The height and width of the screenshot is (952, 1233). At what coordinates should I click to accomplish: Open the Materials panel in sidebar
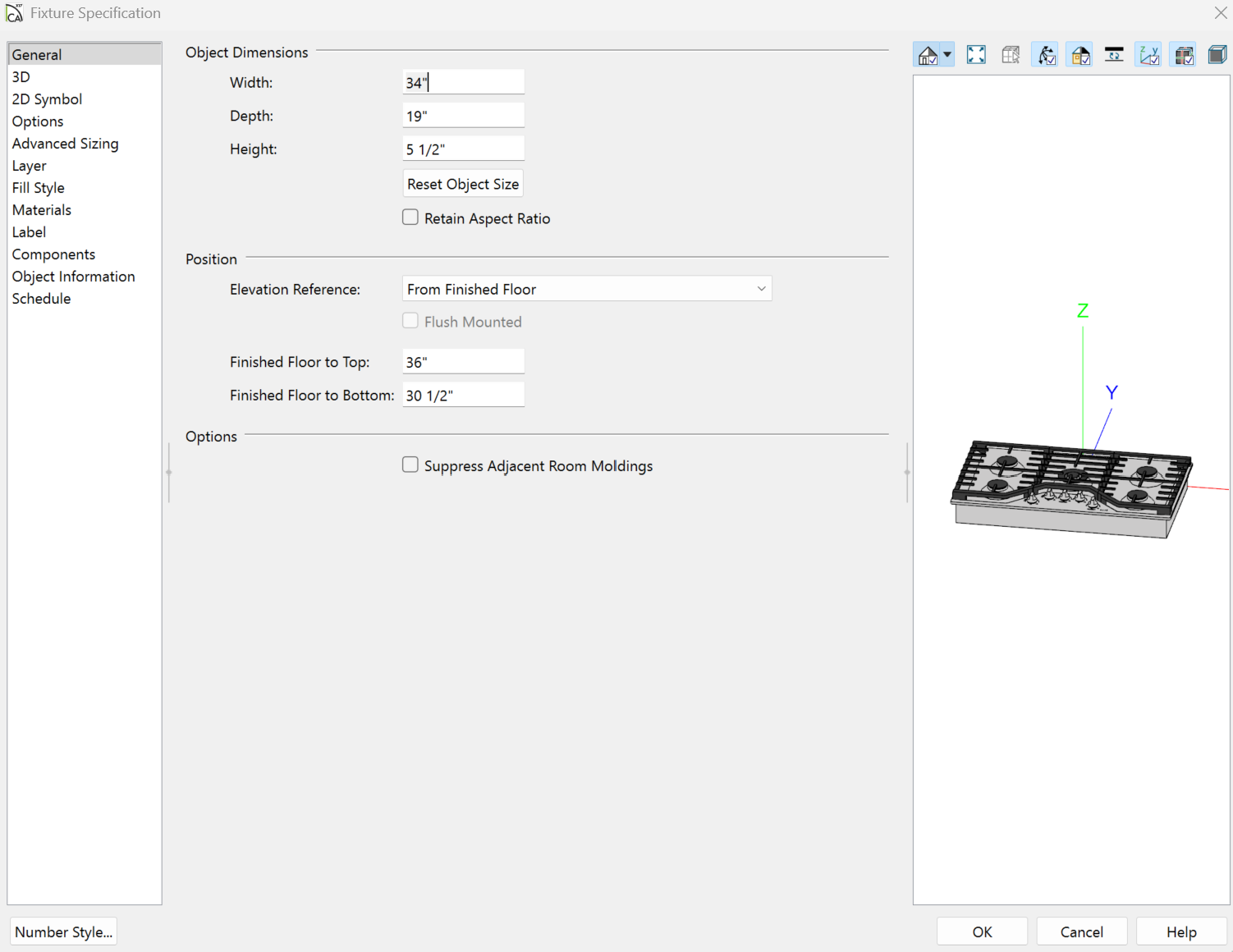click(x=42, y=210)
